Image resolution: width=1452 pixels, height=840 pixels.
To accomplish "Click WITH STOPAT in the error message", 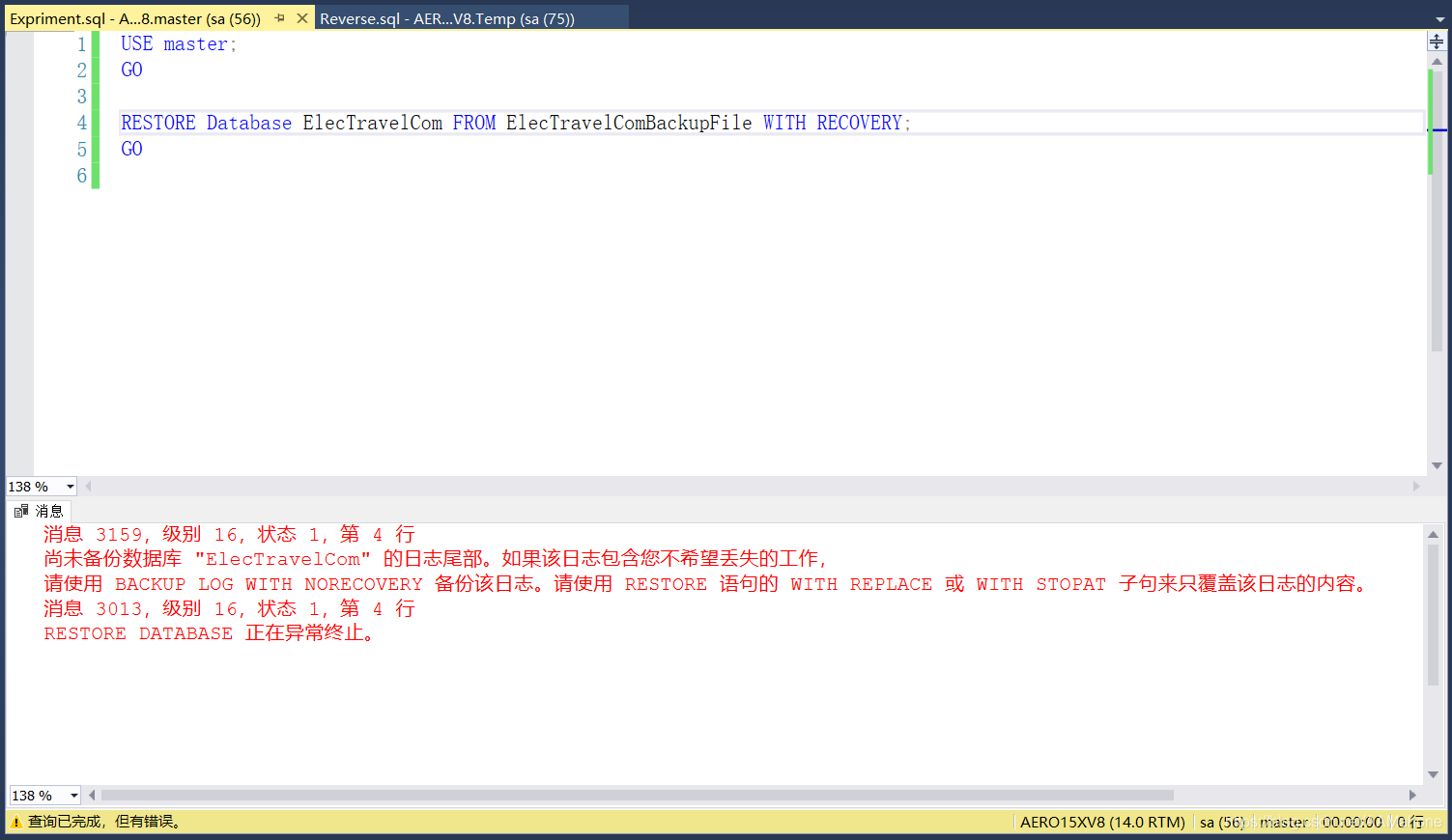I will pos(1040,584).
